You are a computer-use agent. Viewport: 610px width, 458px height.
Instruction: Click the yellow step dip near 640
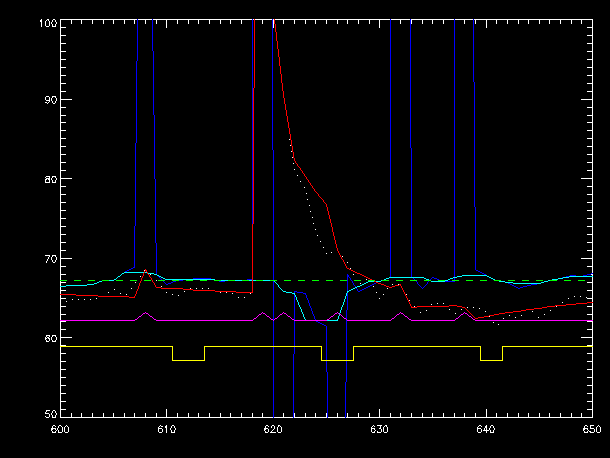[x=492, y=360]
